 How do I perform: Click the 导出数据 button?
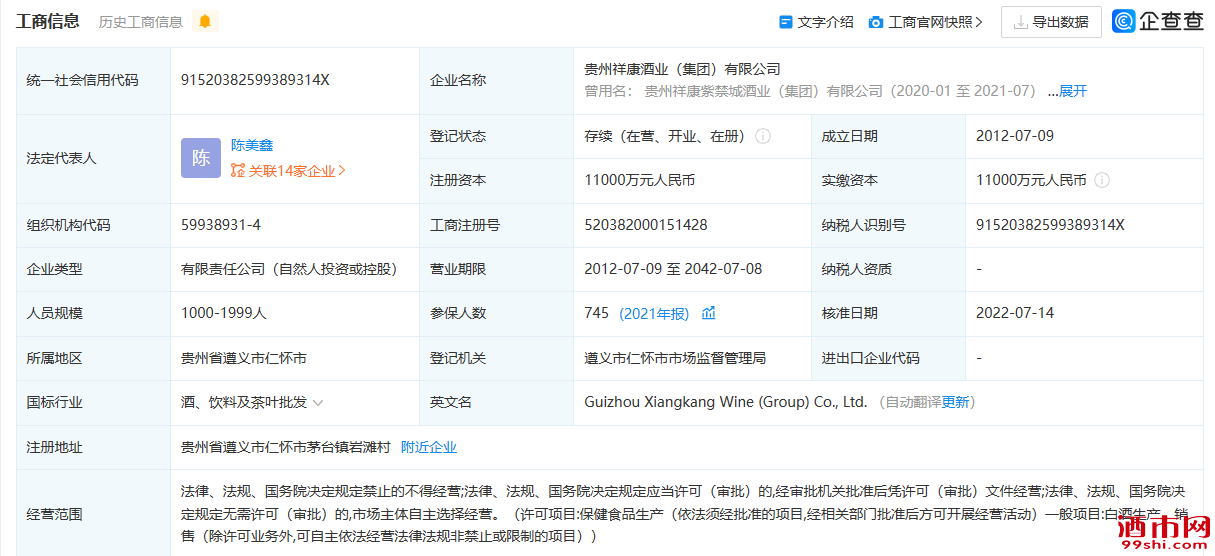pos(1051,22)
